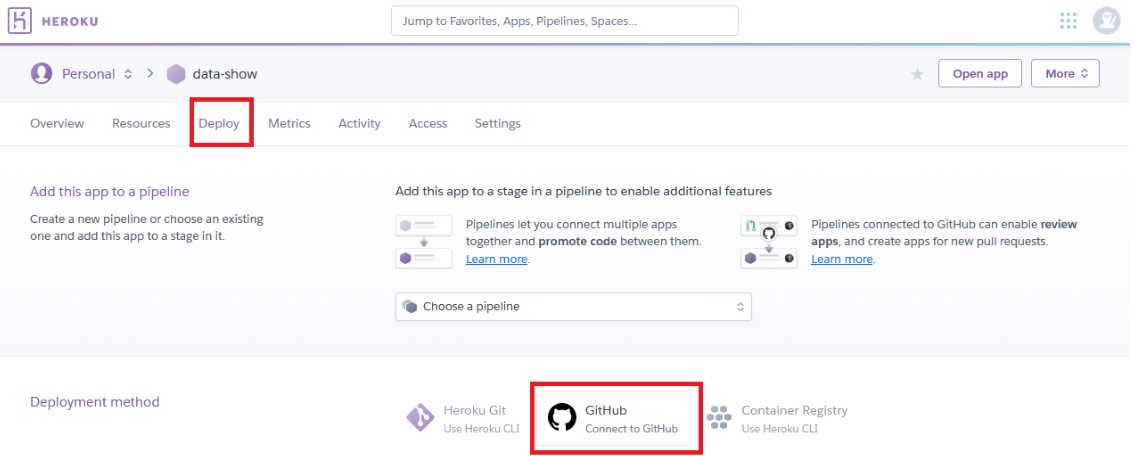This screenshot has height=456, width=1135.
Task: Expand the Personal account switcher
Action: tap(127, 74)
